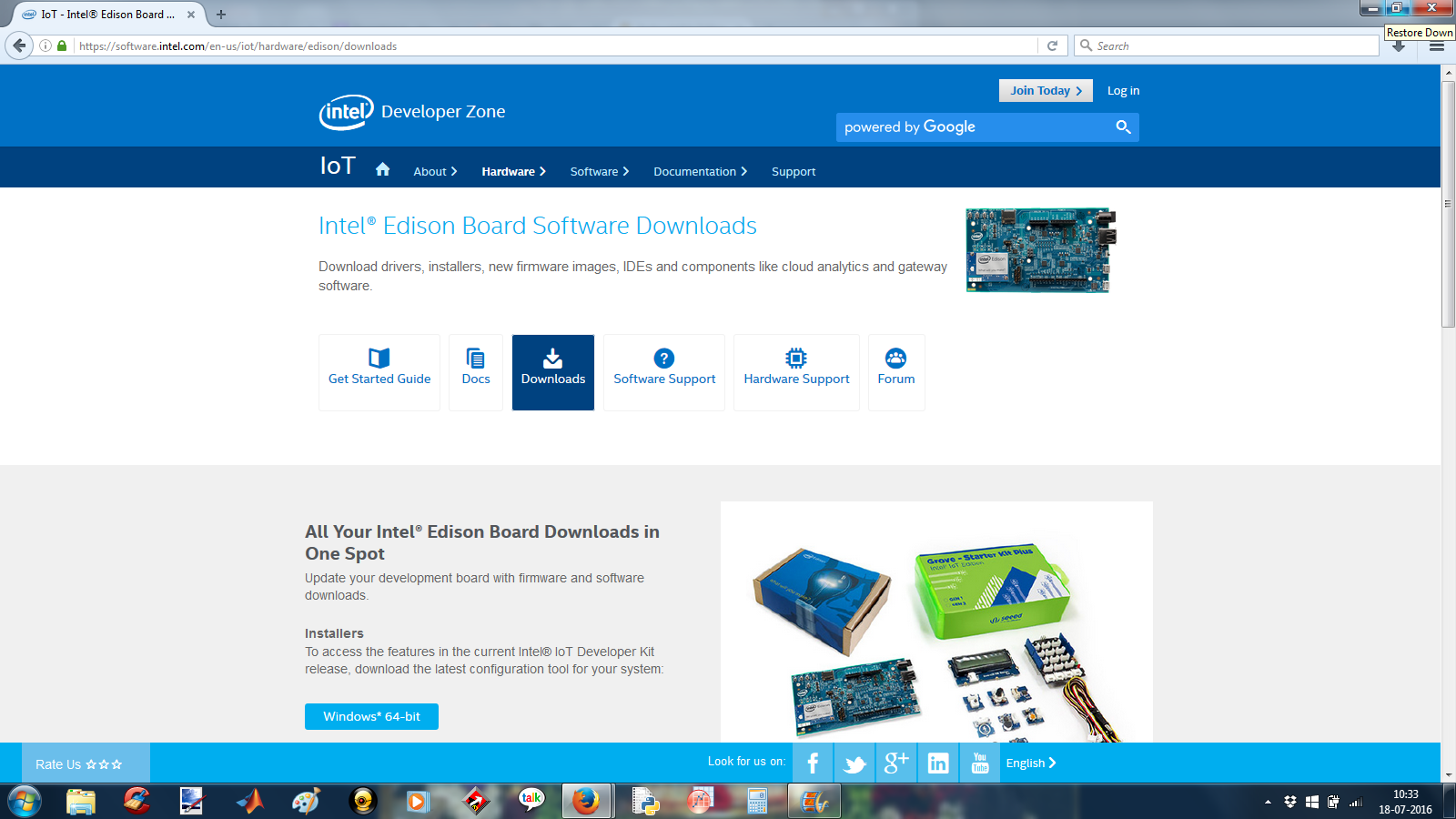This screenshot has width=1456, height=819.
Task: Go to IoT home via house icon
Action: [x=382, y=169]
